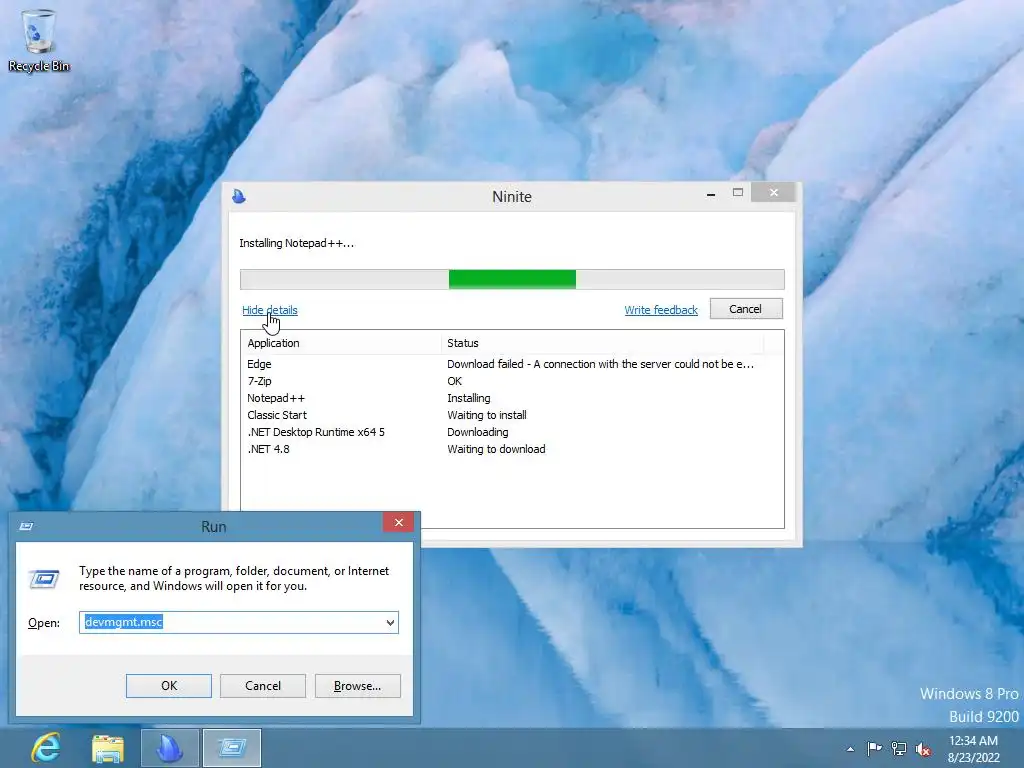Click the Edge 'Download failed' status text
The height and width of the screenshot is (768, 1024).
coord(600,364)
